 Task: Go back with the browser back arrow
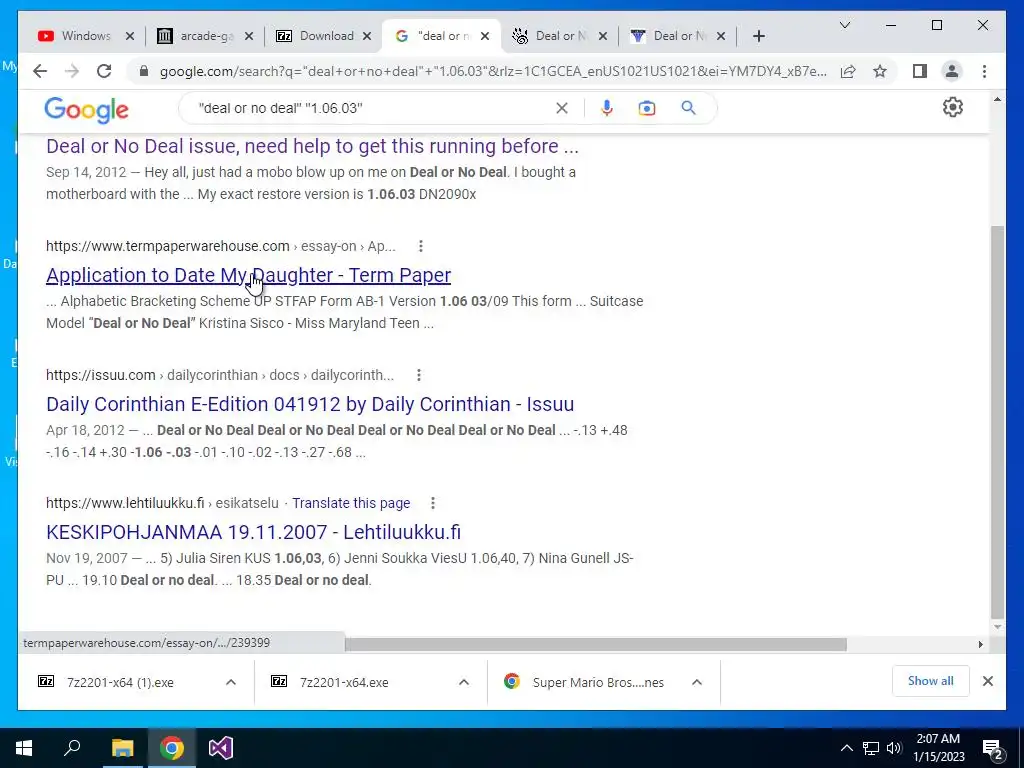(x=40, y=71)
